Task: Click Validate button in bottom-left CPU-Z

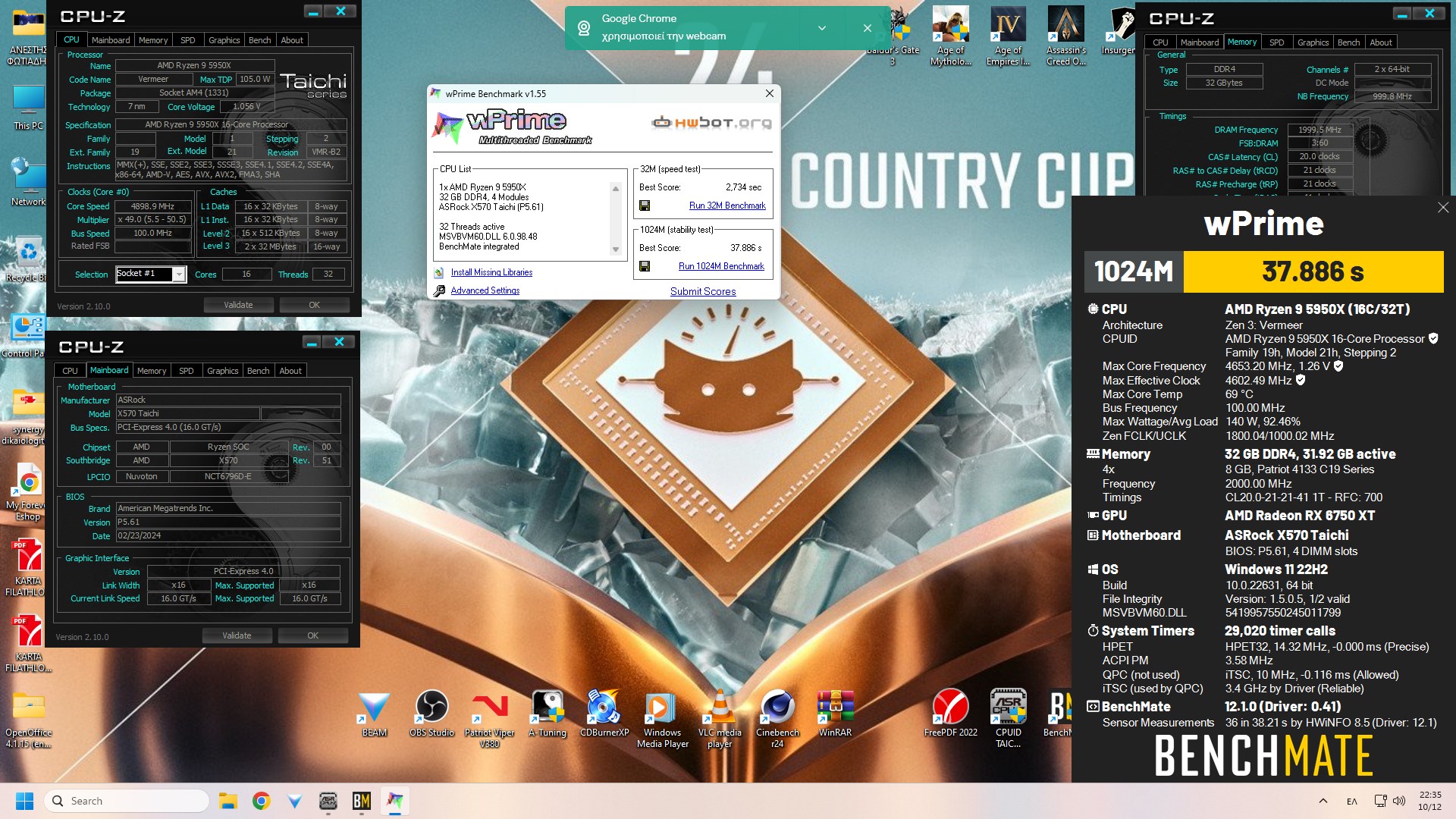Action: click(x=237, y=635)
